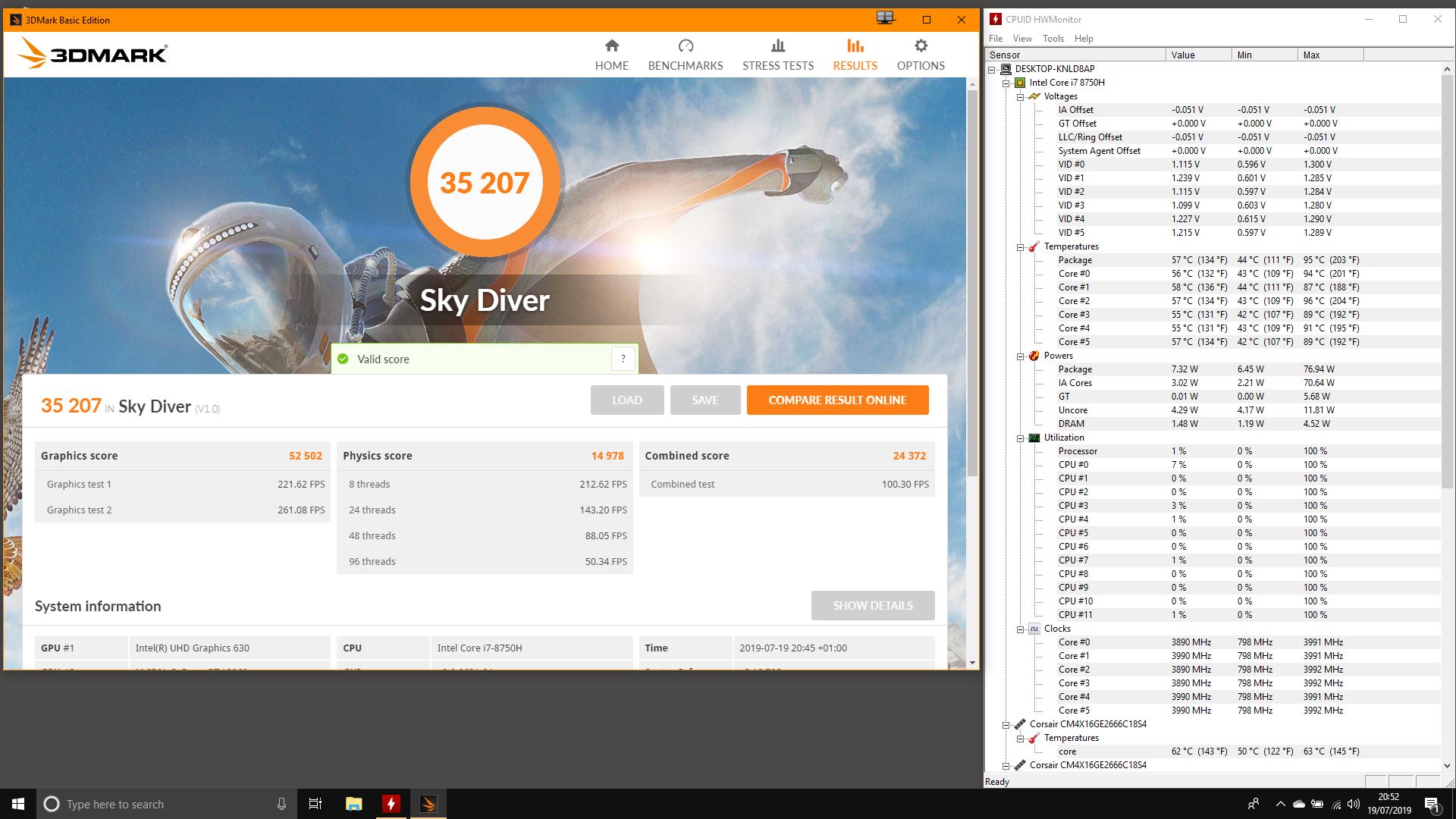Click the monitor display icon in 3DMark title bar
This screenshot has height=819, width=1456.
coord(885,18)
